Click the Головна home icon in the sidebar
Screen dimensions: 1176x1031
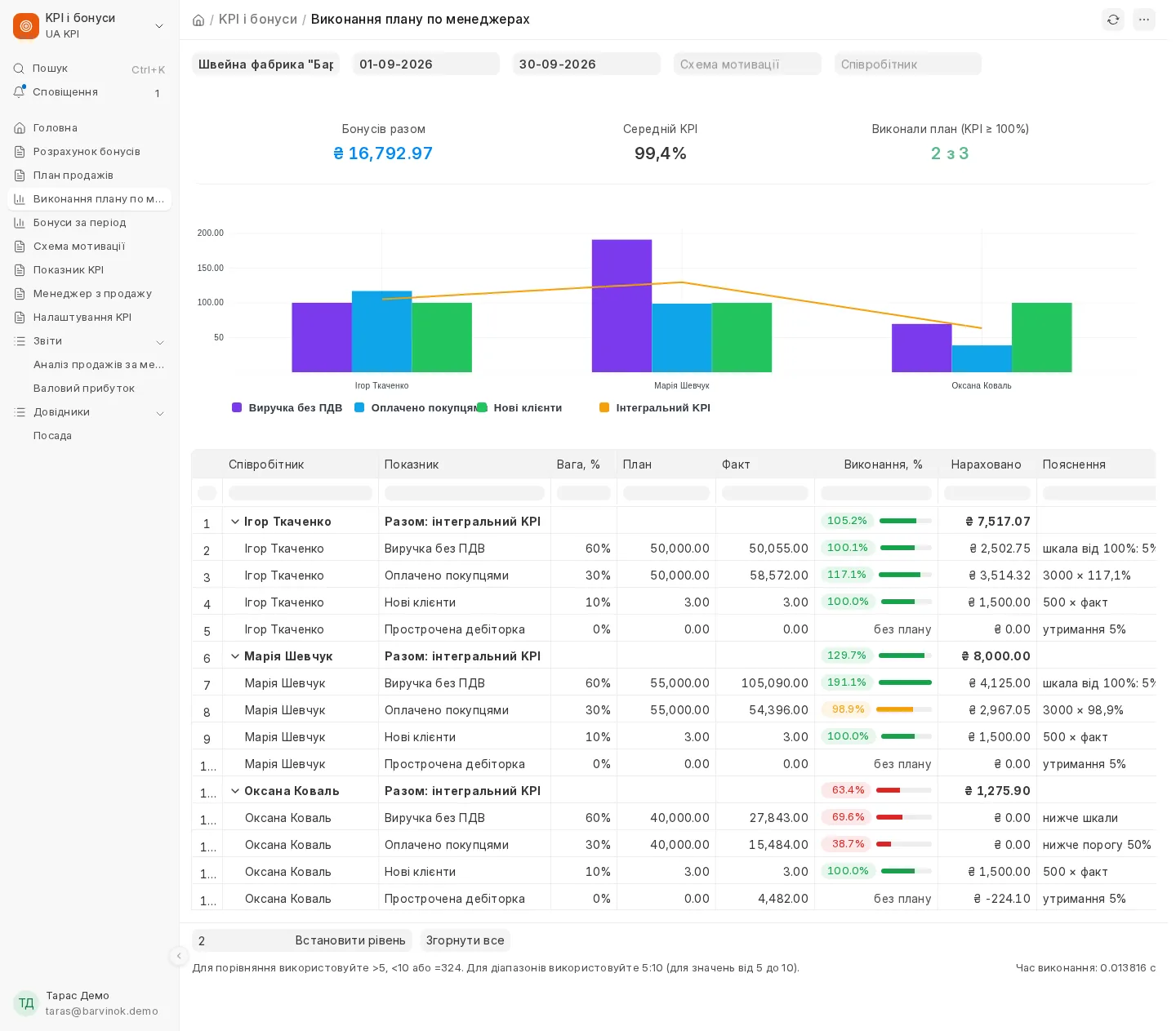[20, 128]
